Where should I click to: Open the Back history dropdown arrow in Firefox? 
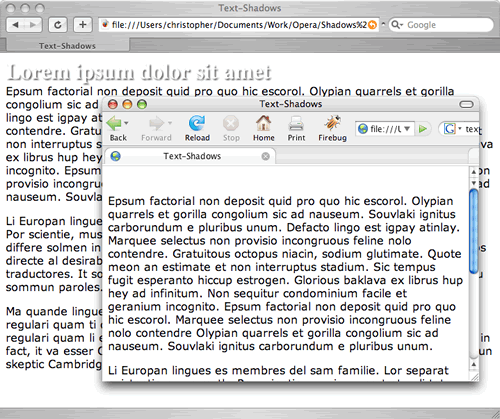(x=126, y=123)
